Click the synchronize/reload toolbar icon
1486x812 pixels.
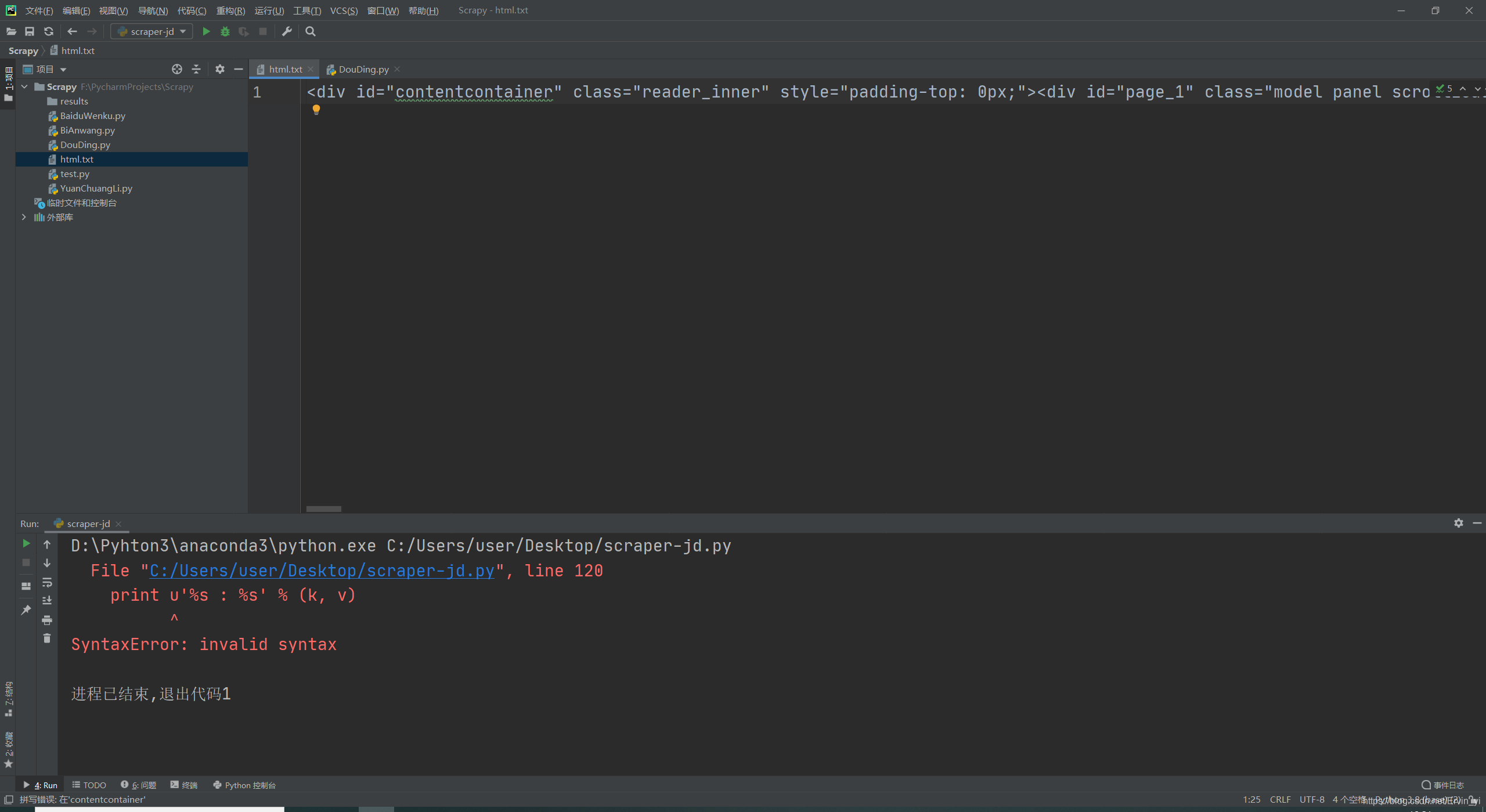coord(49,31)
